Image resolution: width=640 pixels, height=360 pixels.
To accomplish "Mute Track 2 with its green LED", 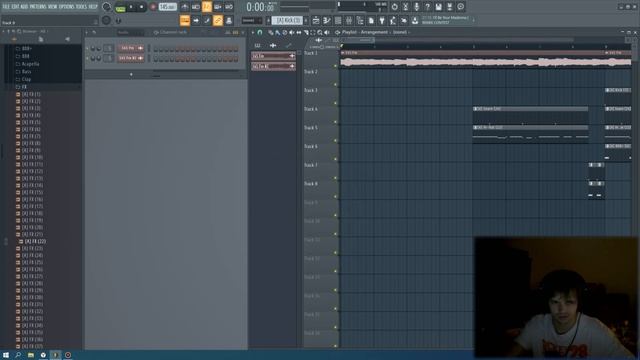I will point(336,84).
